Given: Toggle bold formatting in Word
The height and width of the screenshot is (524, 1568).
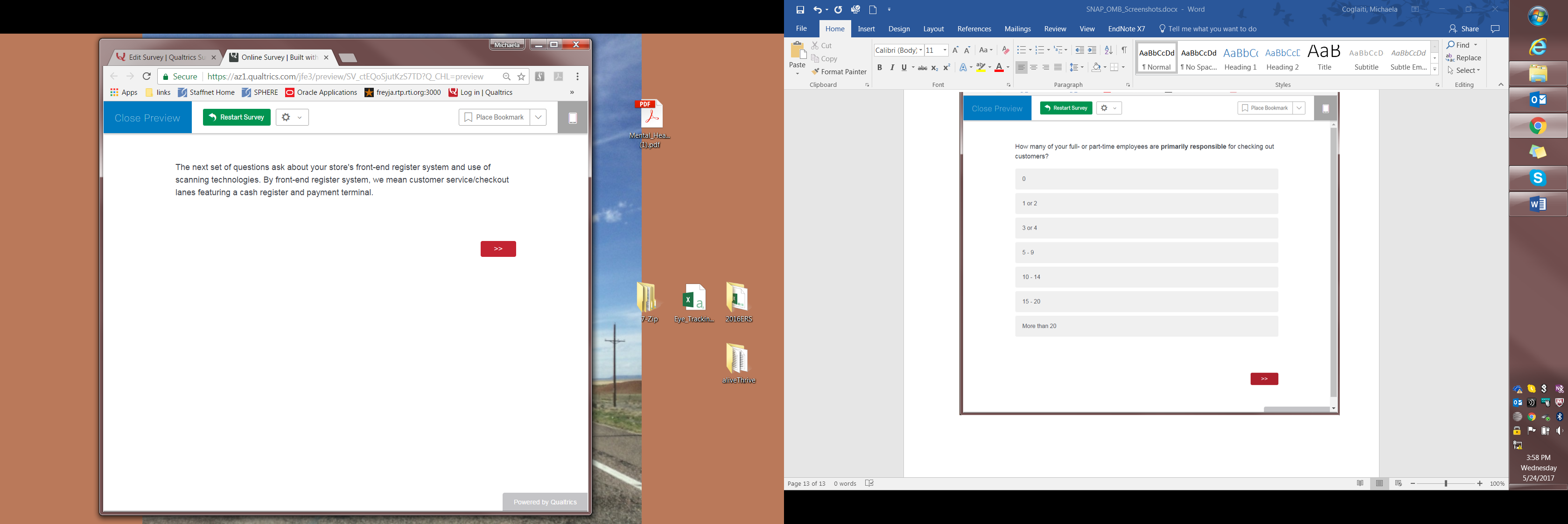Looking at the screenshot, I should 879,68.
